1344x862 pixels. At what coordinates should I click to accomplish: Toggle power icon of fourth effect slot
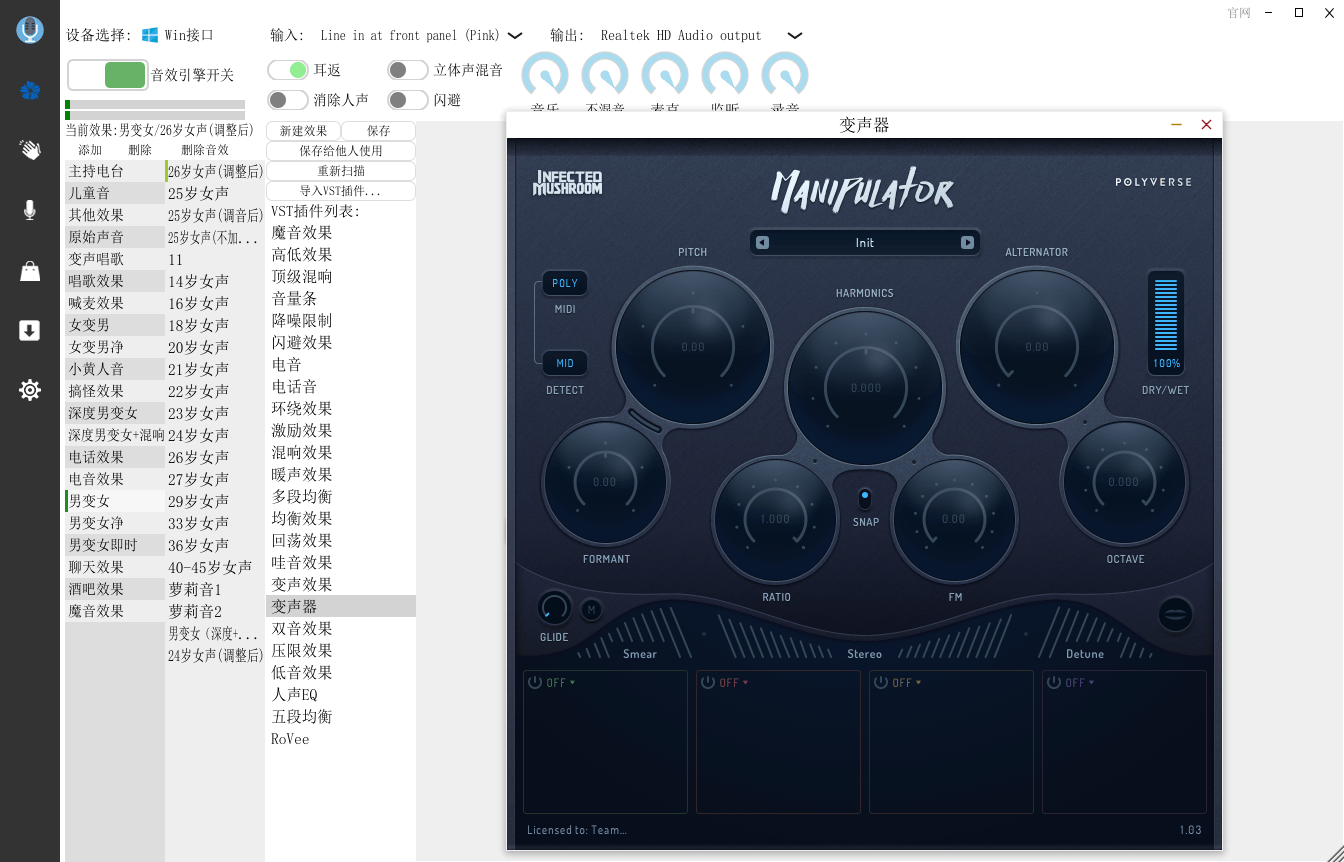1054,682
